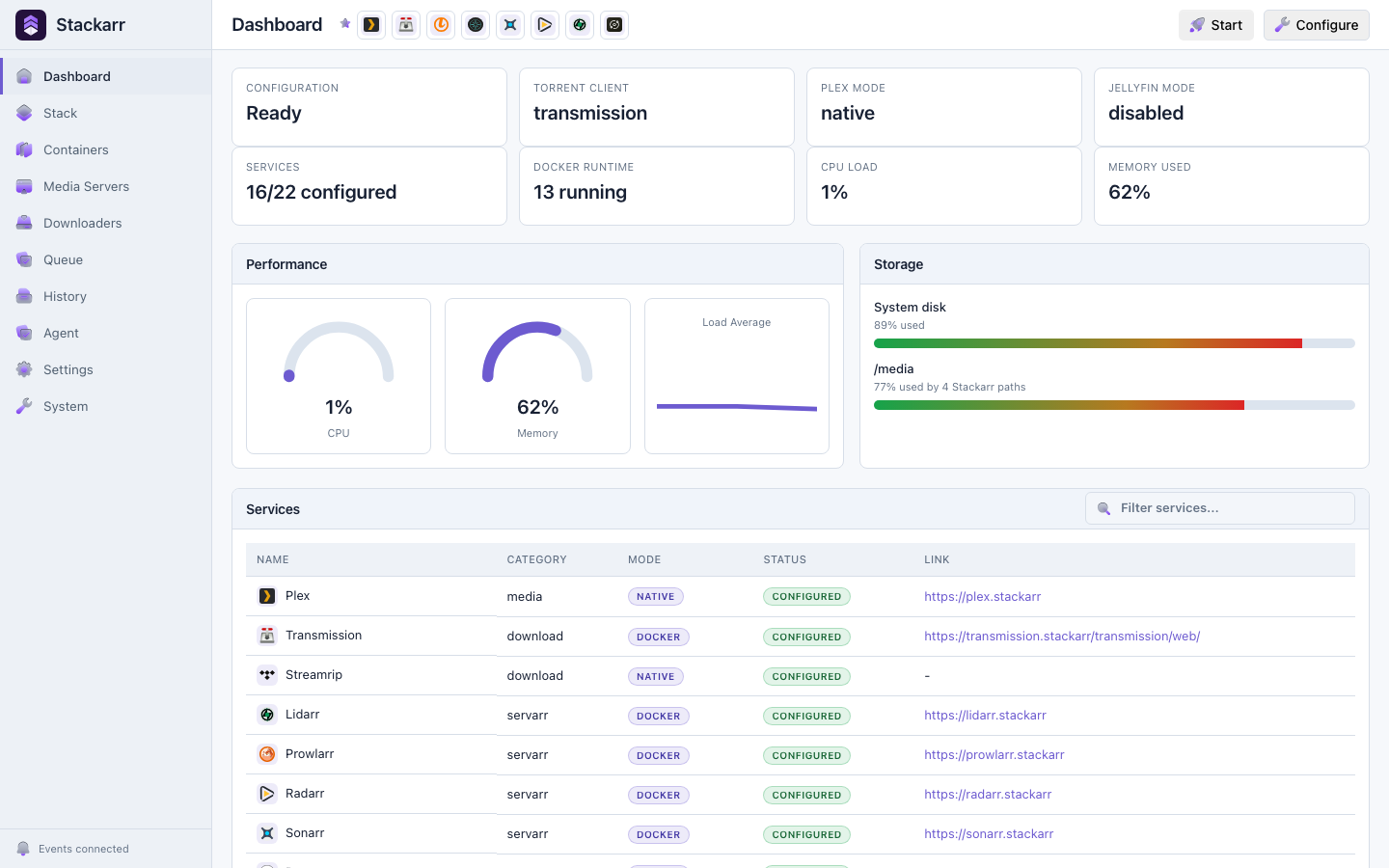This screenshot has width=1389, height=868.
Task: Open the orange Prowlarr shortcut in the top bar
Action: coord(441,25)
